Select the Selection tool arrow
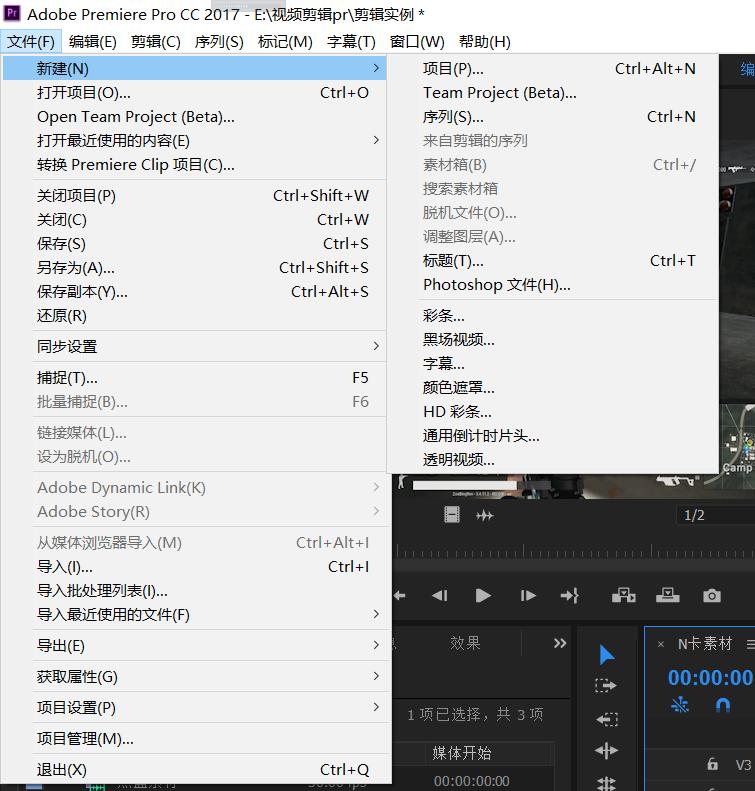Image resolution: width=755 pixels, height=791 pixels. pos(606,655)
